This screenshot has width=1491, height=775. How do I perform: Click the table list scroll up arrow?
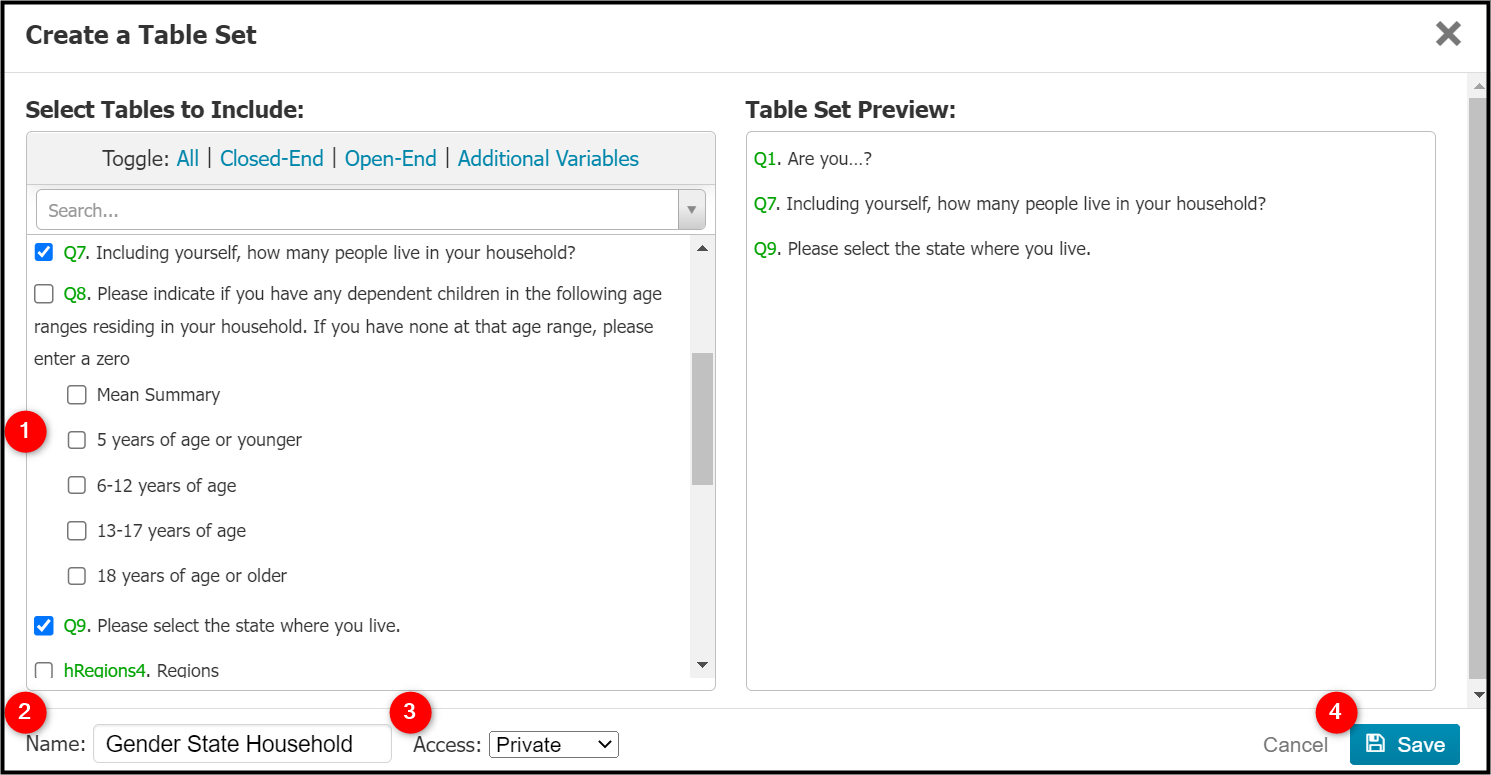point(702,248)
